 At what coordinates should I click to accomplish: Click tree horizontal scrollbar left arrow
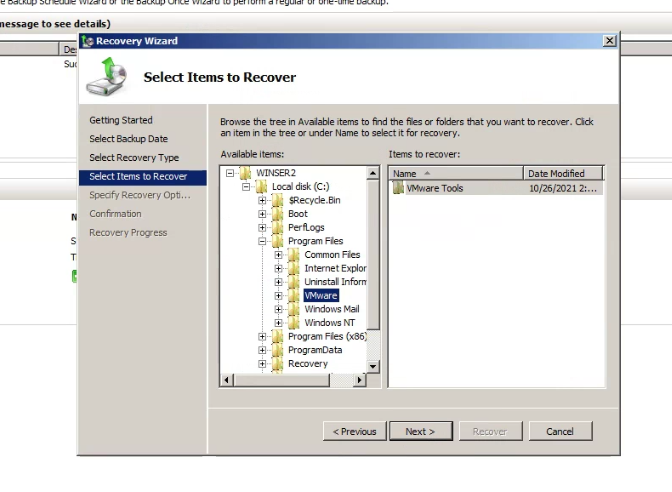pyautogui.click(x=226, y=380)
